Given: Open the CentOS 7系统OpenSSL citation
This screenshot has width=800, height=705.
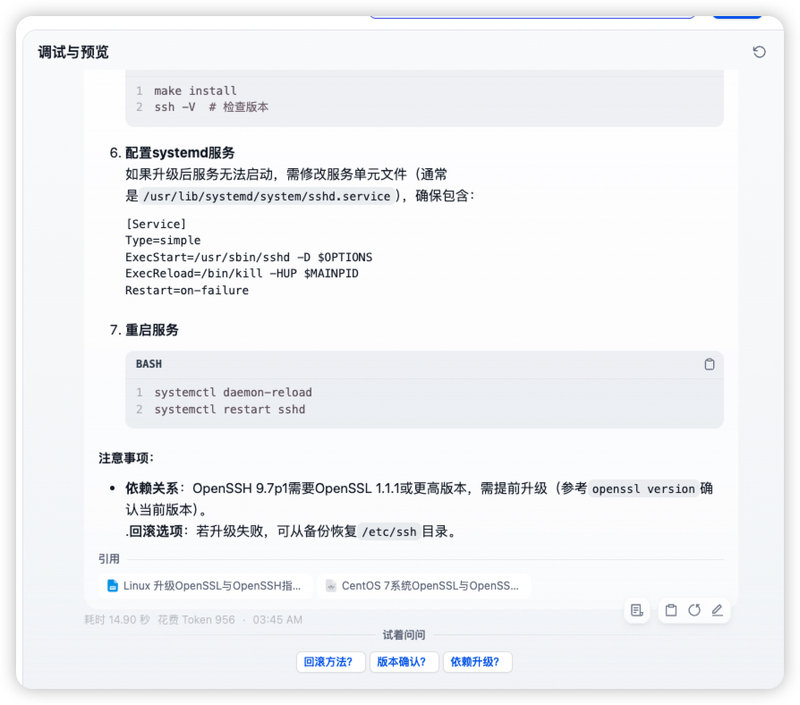Looking at the screenshot, I should pyautogui.click(x=423, y=586).
